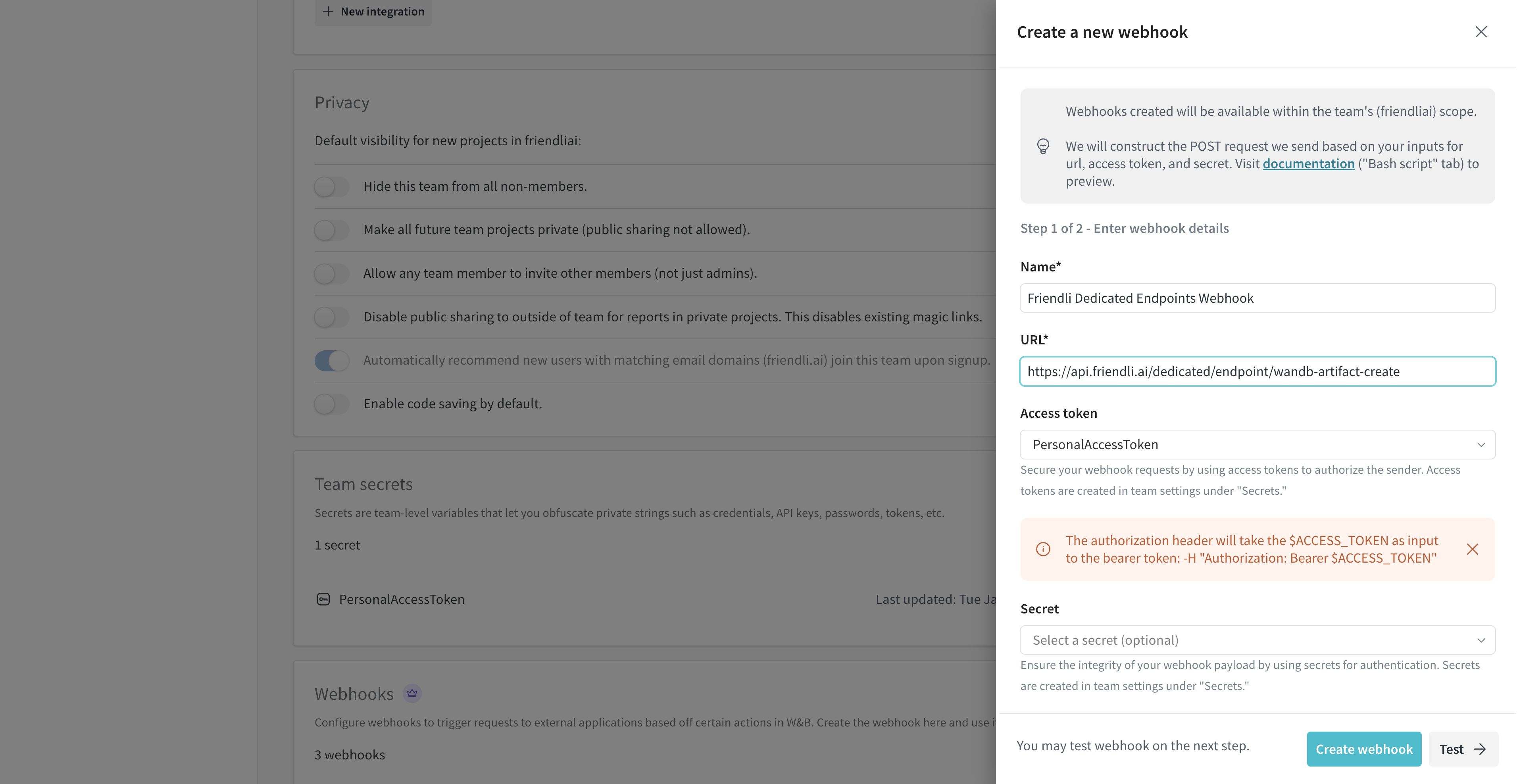This screenshot has width=1519, height=784.
Task: Open the documentation link
Action: pos(1308,163)
